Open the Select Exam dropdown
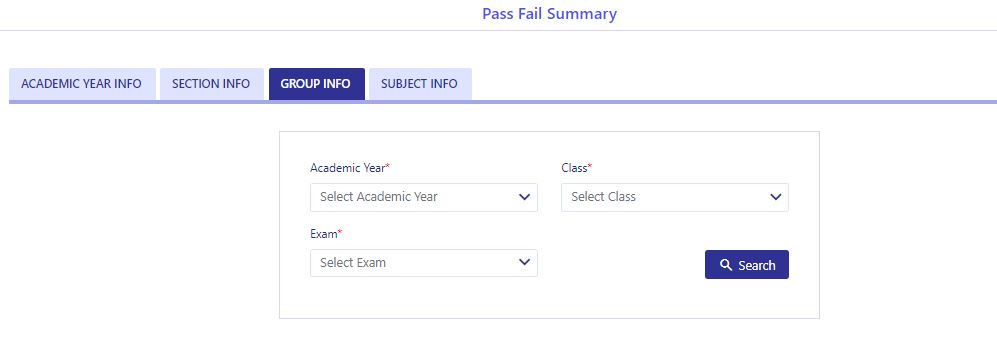The width and height of the screenshot is (997, 360). coord(423,263)
